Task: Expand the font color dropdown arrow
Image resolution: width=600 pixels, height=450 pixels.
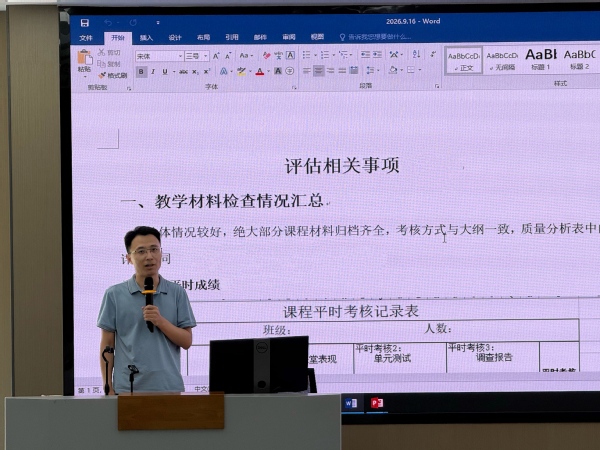Action: tap(268, 71)
